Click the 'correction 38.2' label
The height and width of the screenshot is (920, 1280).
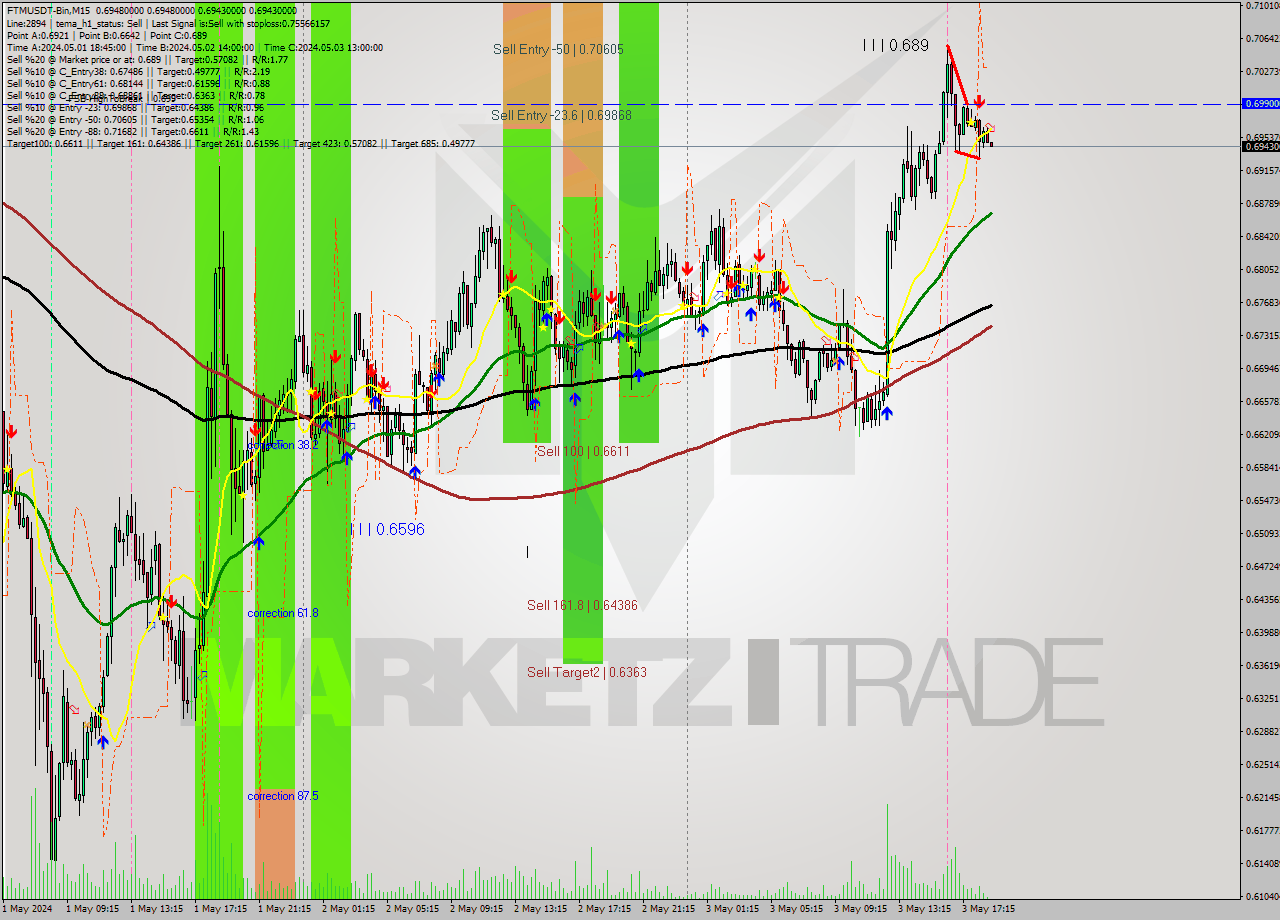(283, 445)
